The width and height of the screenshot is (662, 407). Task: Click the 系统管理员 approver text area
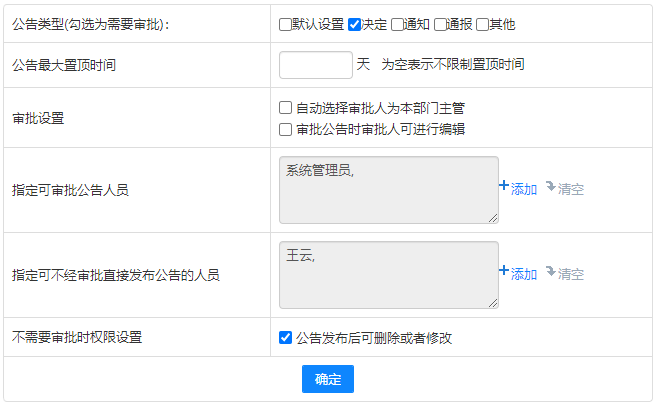pyautogui.click(x=389, y=189)
